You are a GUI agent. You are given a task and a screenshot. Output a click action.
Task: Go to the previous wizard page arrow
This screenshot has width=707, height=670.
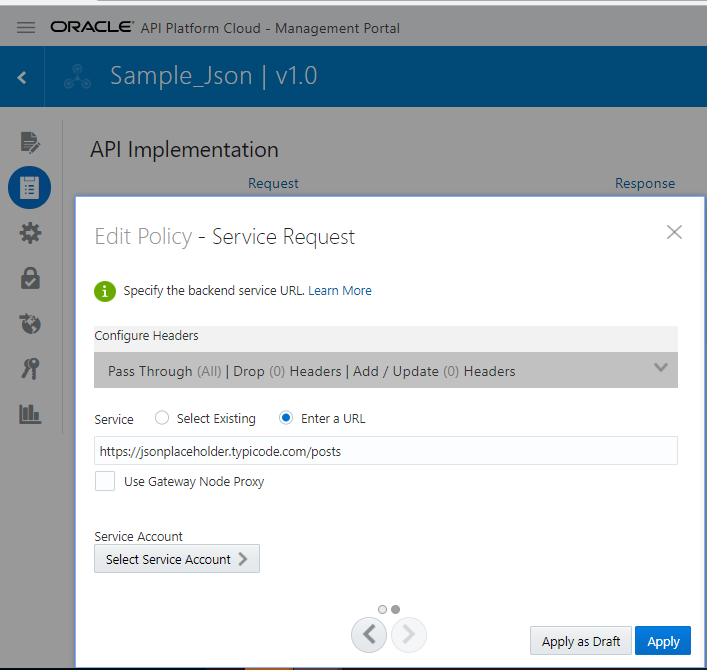point(369,634)
